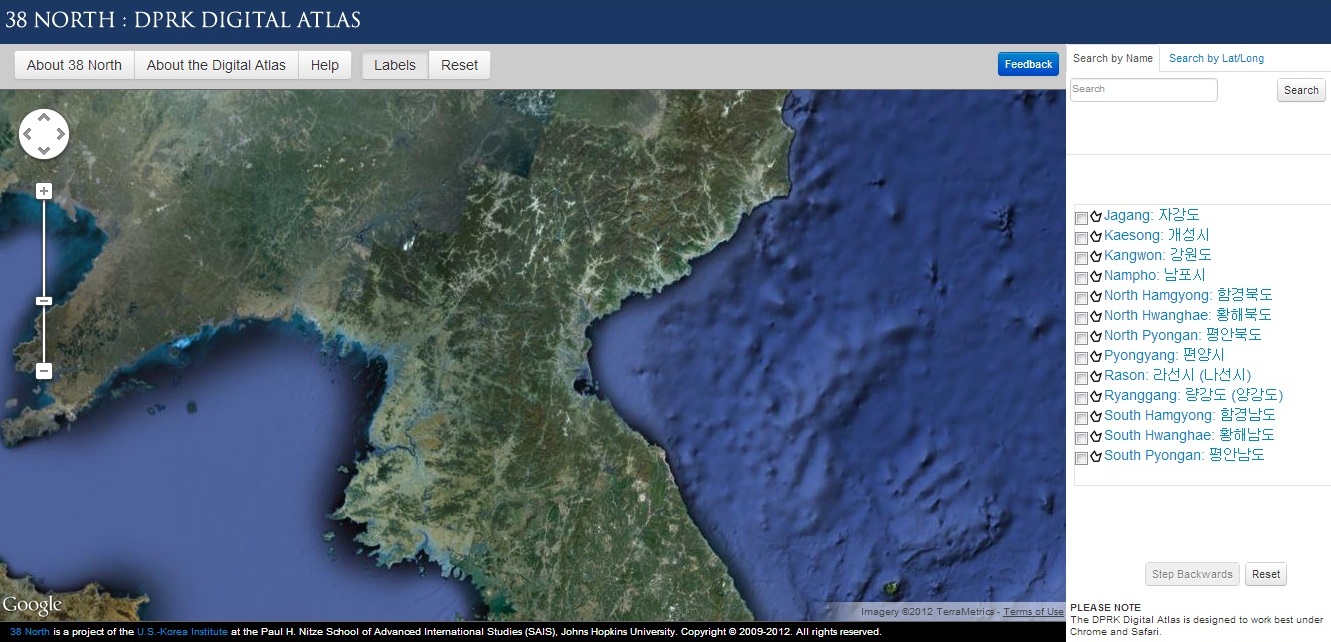
Task: Enable the North Hamgyong checkbox
Action: coord(1081,298)
